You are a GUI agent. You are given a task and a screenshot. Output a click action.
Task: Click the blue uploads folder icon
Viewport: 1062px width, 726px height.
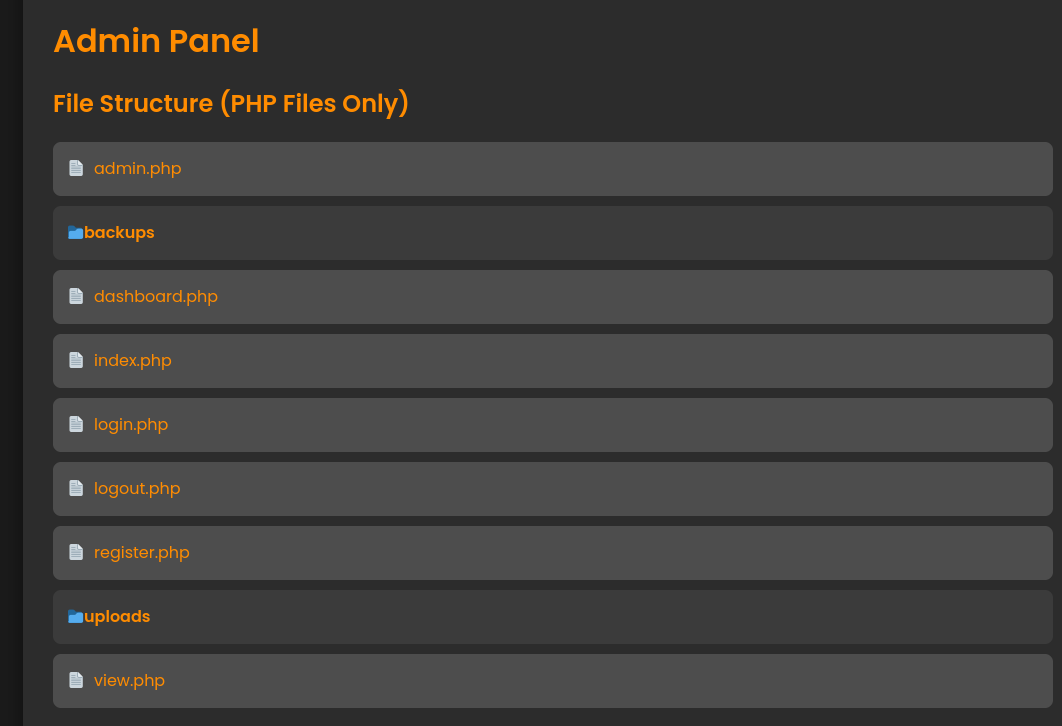(75, 616)
